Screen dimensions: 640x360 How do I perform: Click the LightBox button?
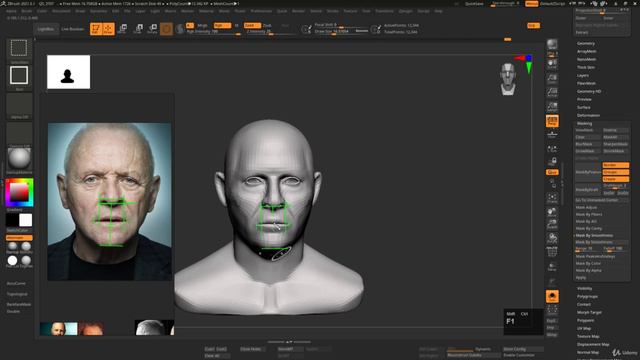[x=46, y=29]
